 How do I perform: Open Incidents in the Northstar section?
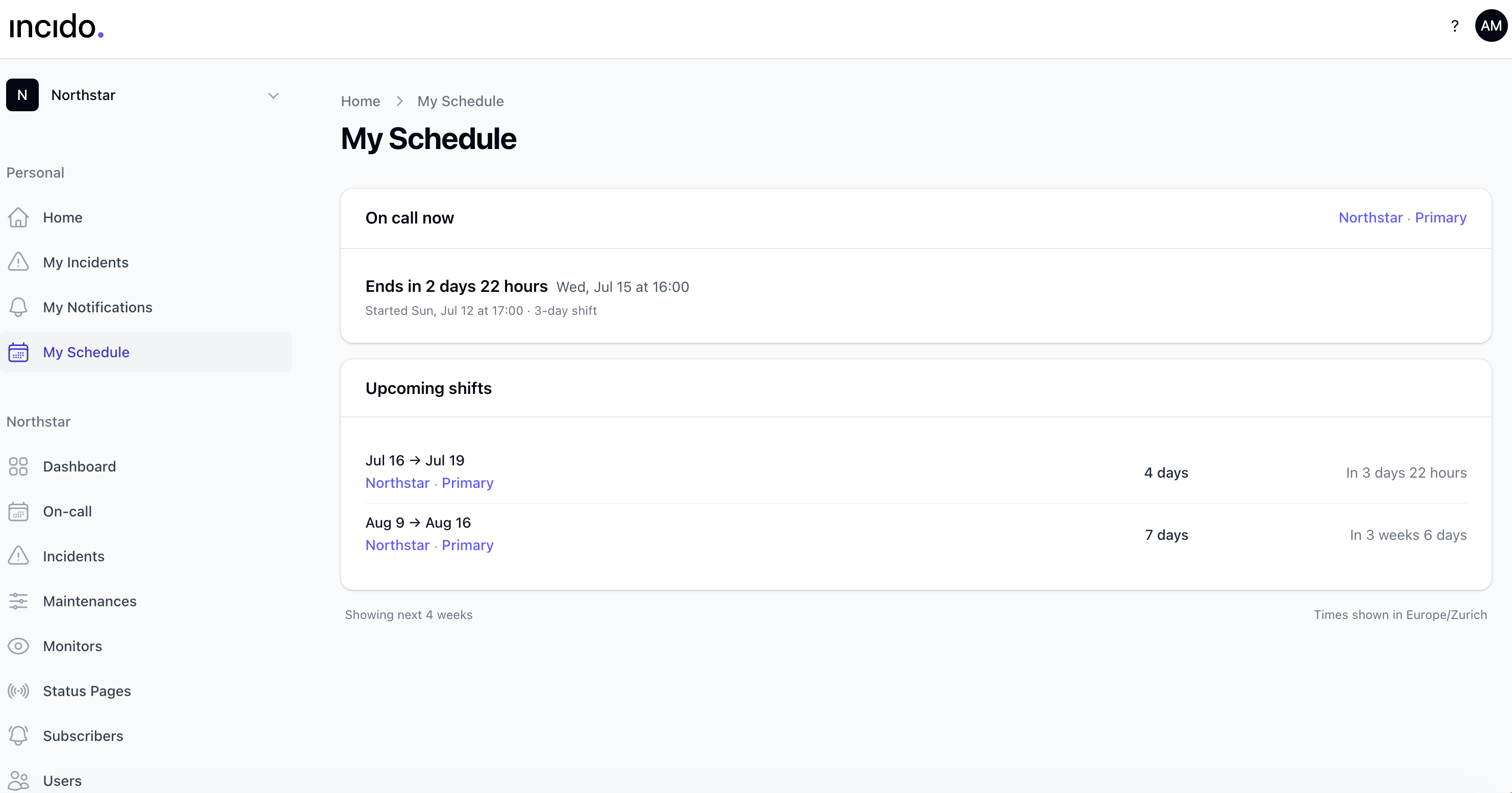145,556
